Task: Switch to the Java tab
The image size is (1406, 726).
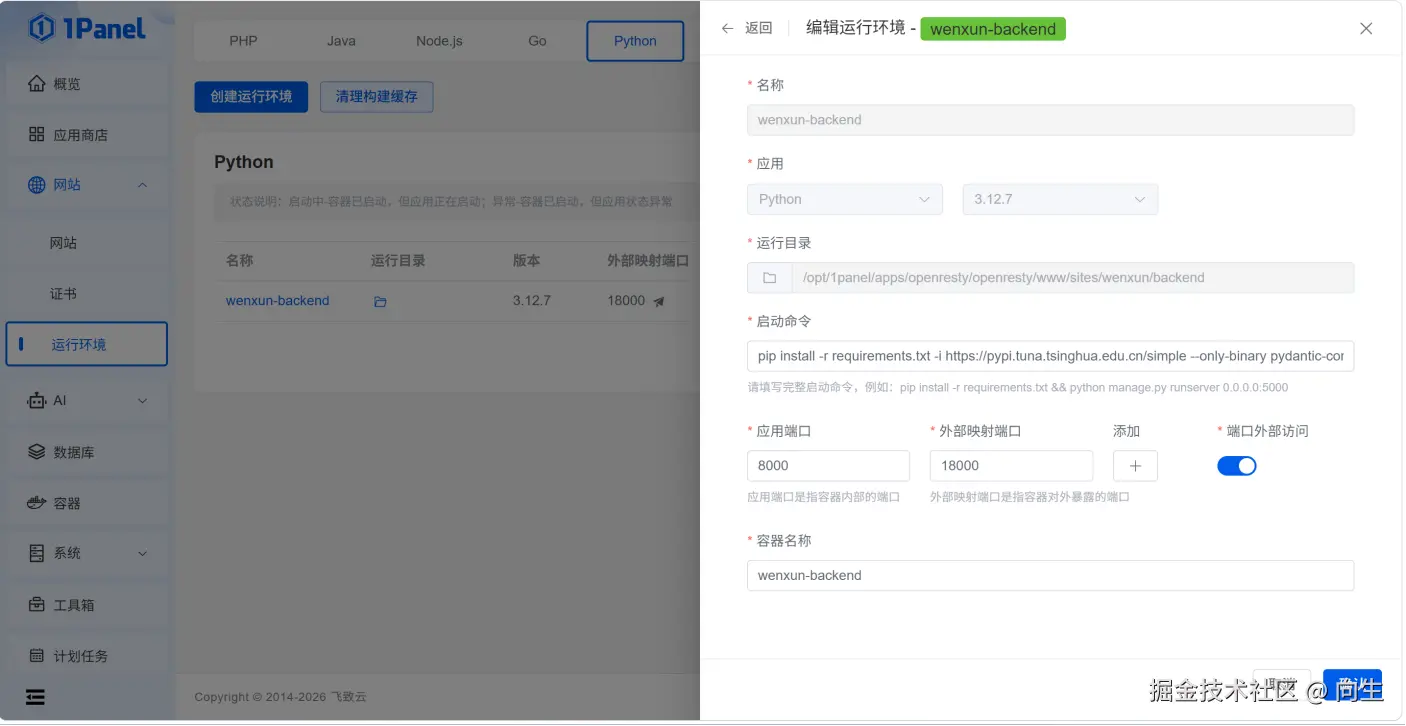Action: click(341, 41)
